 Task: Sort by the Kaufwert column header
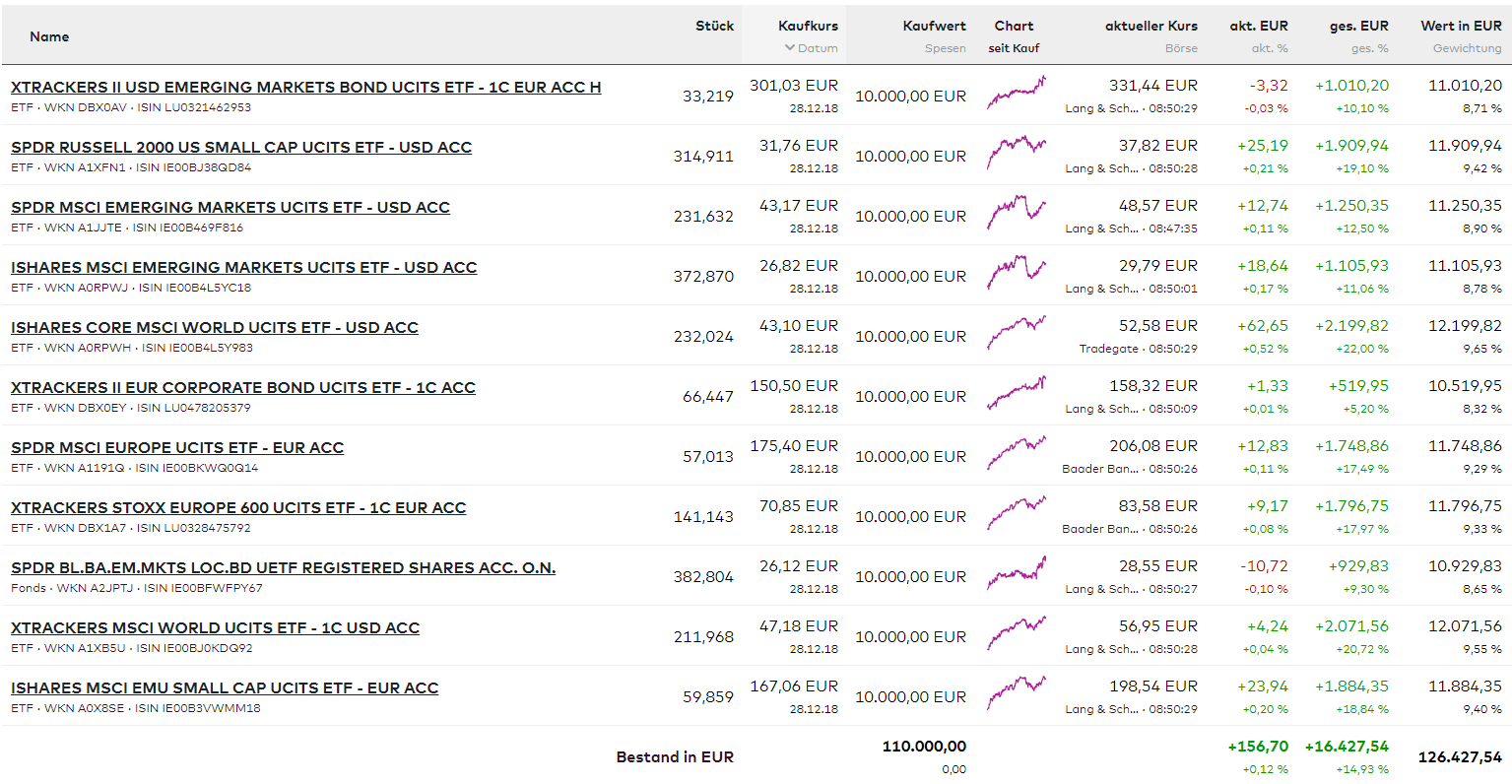tap(934, 26)
